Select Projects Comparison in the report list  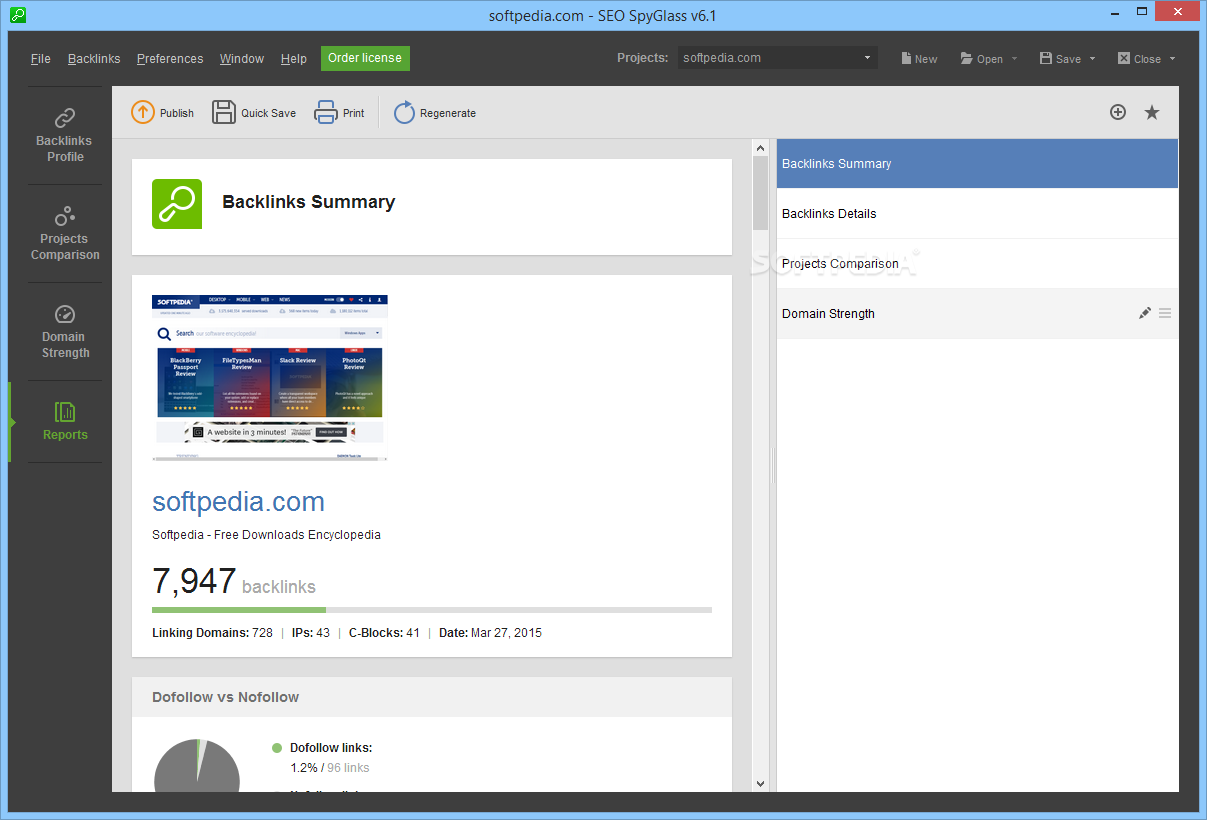977,263
